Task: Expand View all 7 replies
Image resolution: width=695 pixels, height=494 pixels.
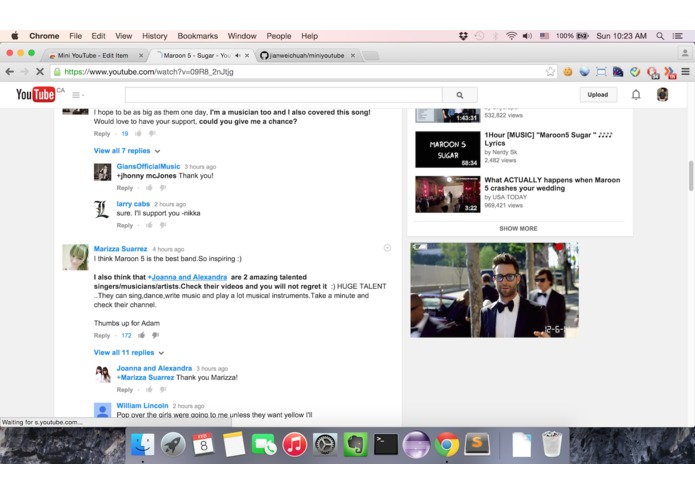Action: 127,151
